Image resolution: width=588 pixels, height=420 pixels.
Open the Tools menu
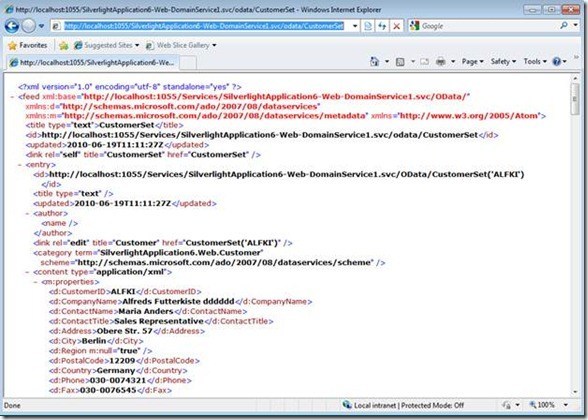(x=535, y=62)
